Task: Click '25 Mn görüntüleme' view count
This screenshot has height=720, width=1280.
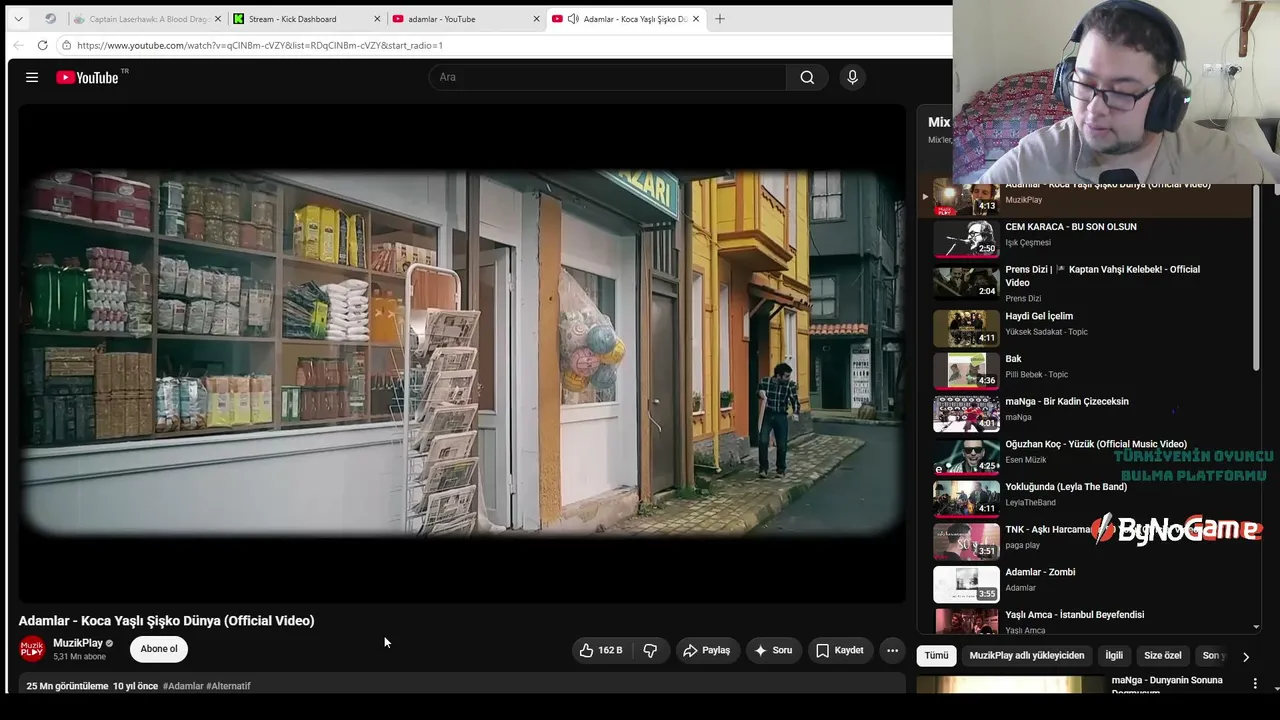Action: (x=67, y=686)
